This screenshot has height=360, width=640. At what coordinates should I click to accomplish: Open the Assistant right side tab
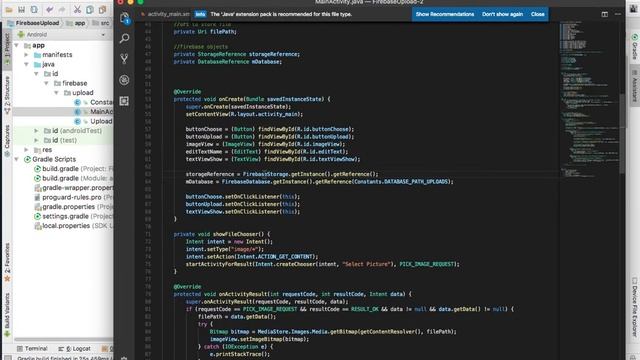click(x=634, y=86)
